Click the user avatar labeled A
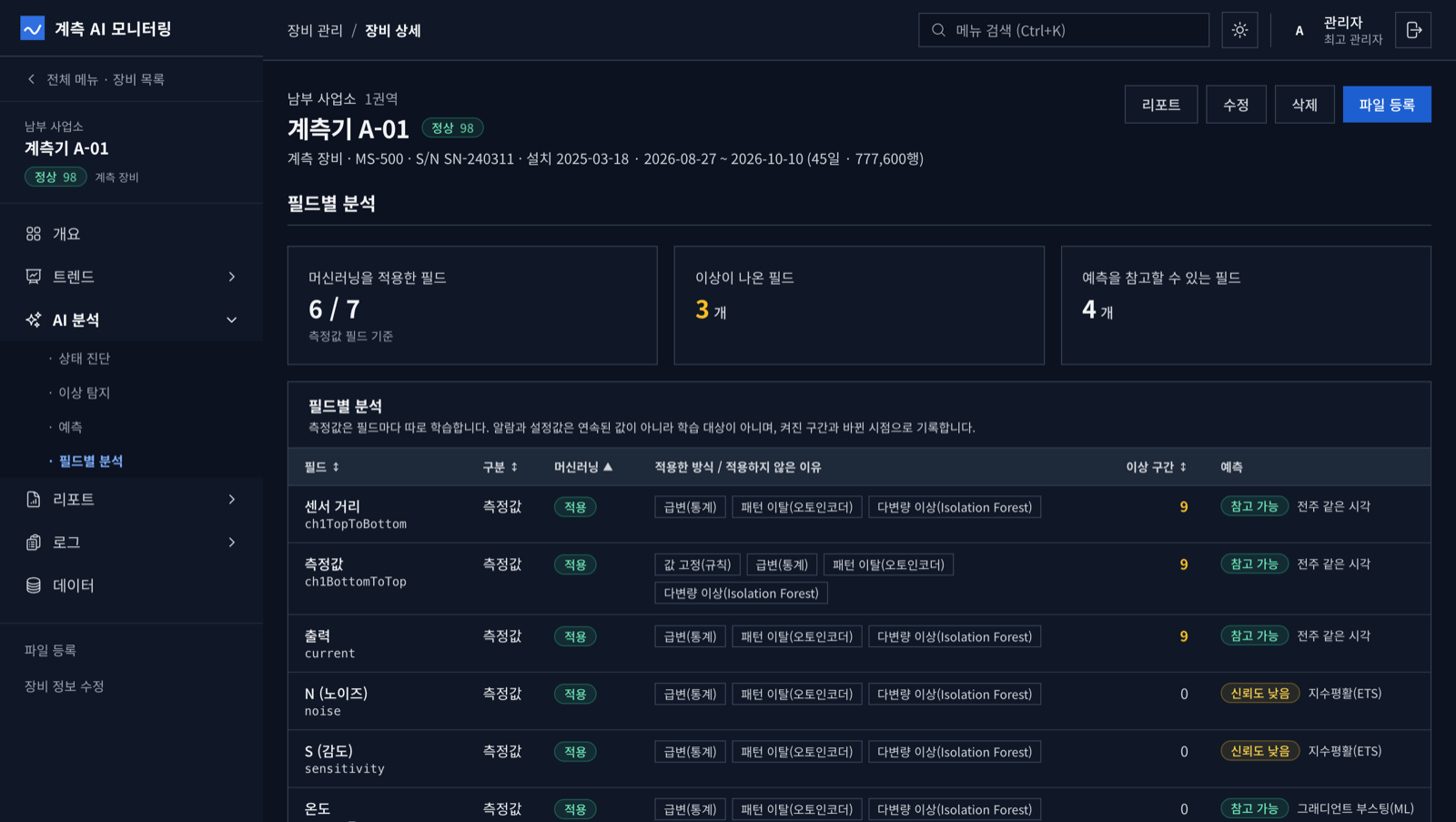This screenshot has height=822, width=1456. 1299,31
